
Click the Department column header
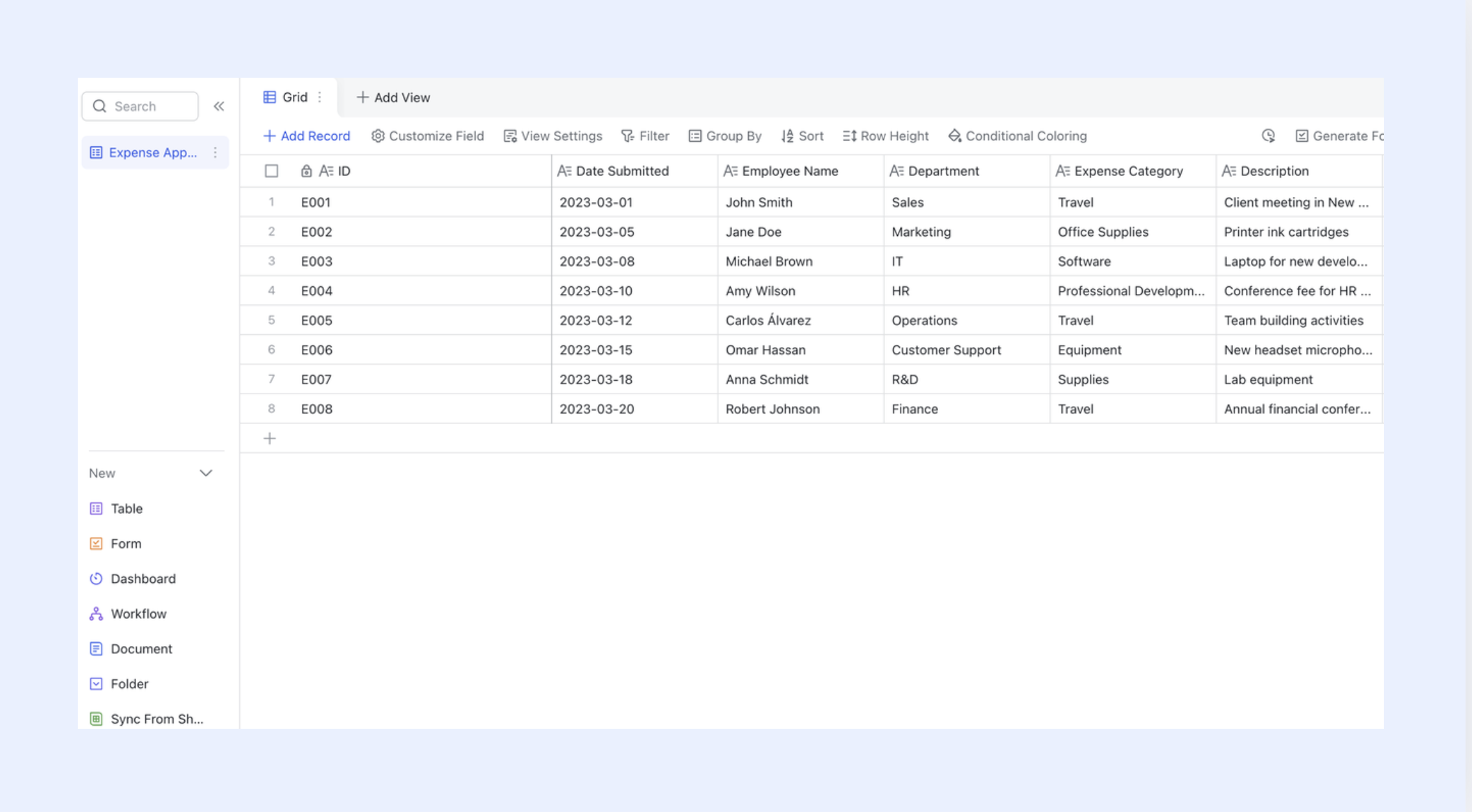point(967,171)
